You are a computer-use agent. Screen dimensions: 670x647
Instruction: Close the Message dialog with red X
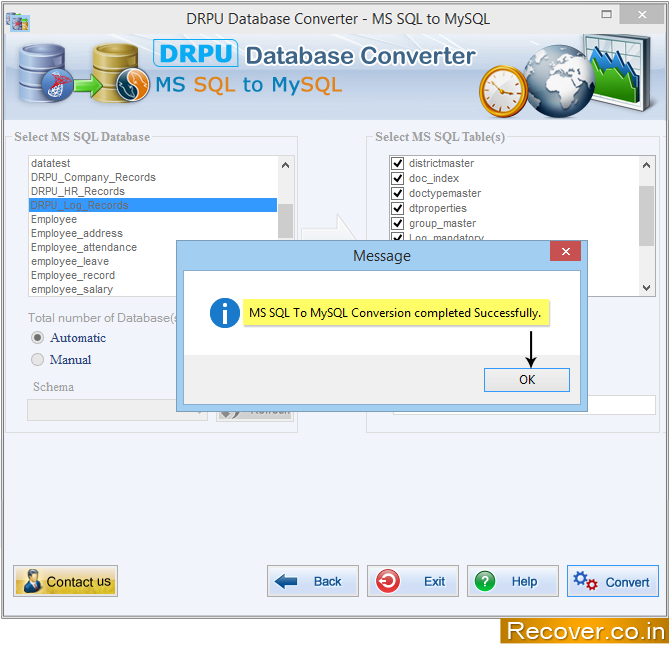click(565, 251)
